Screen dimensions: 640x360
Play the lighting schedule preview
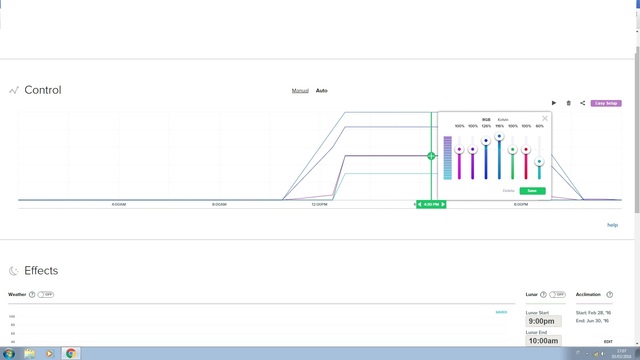[553, 103]
